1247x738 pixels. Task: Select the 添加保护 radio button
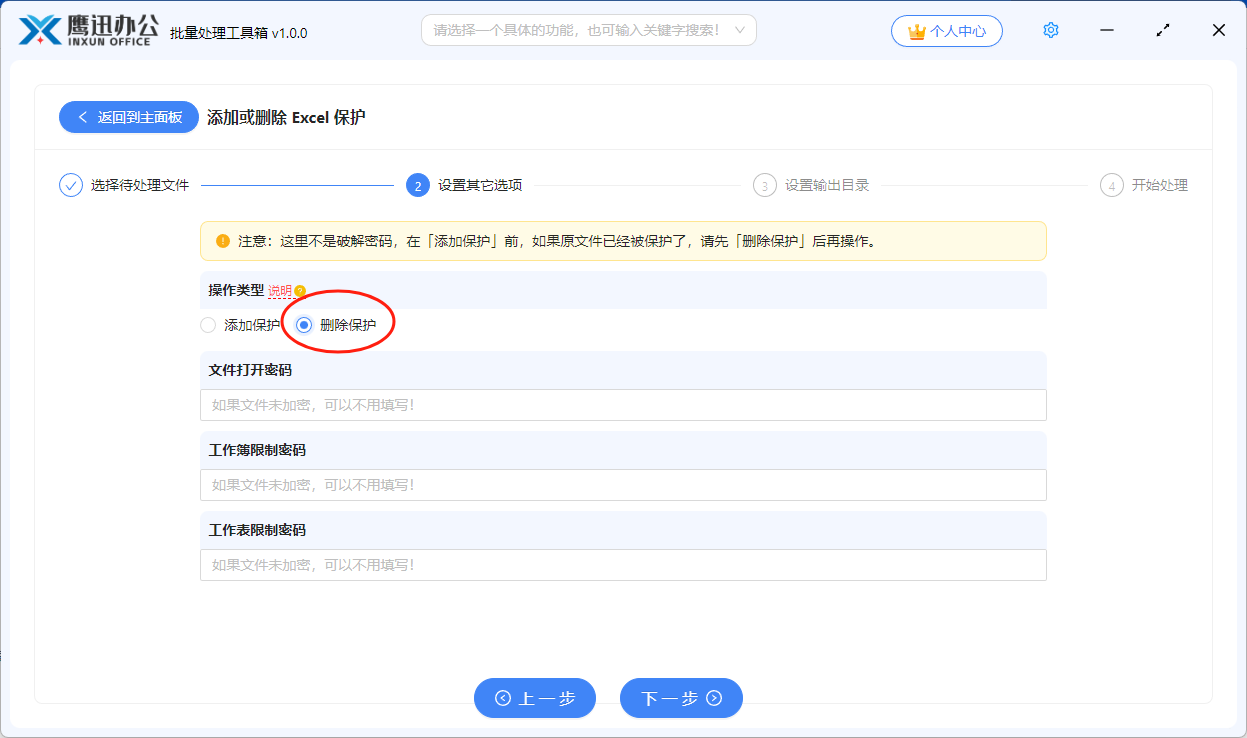[207, 324]
